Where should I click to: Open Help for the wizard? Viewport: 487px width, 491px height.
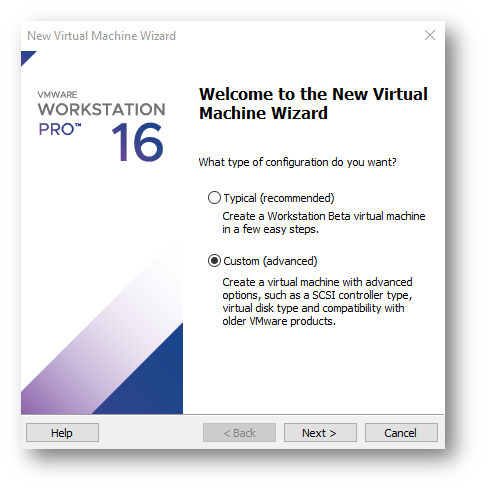[62, 433]
